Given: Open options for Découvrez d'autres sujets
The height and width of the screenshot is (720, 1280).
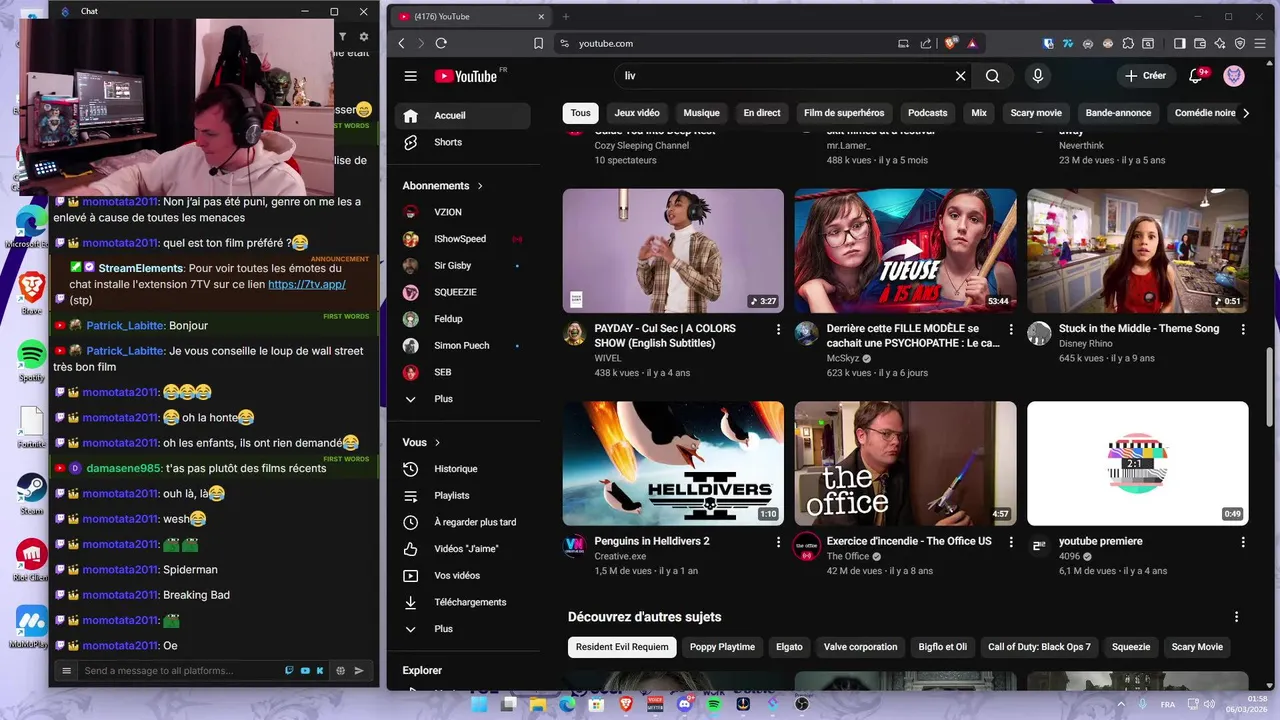Looking at the screenshot, I should tap(1236, 617).
